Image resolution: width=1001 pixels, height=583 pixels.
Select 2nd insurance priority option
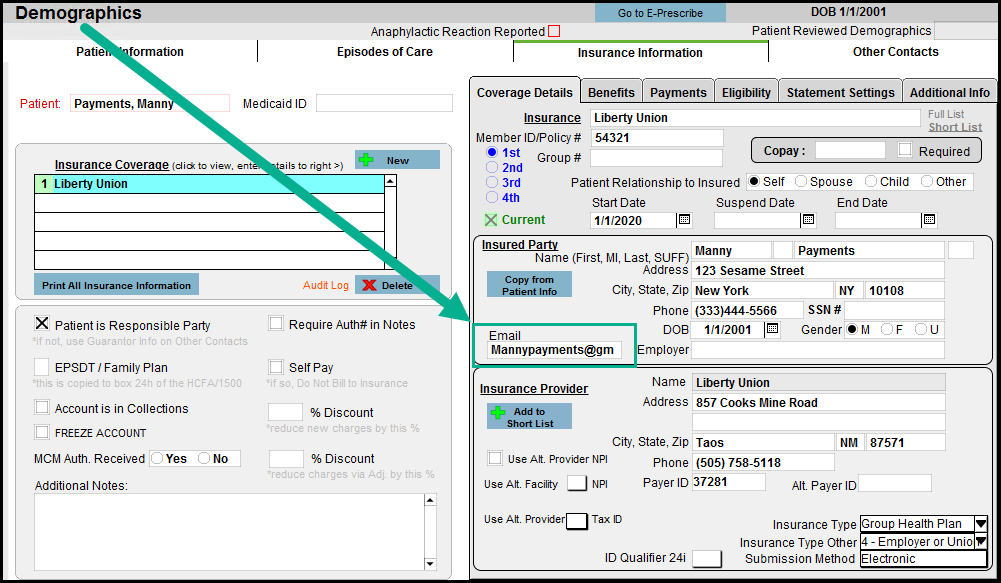click(x=491, y=168)
